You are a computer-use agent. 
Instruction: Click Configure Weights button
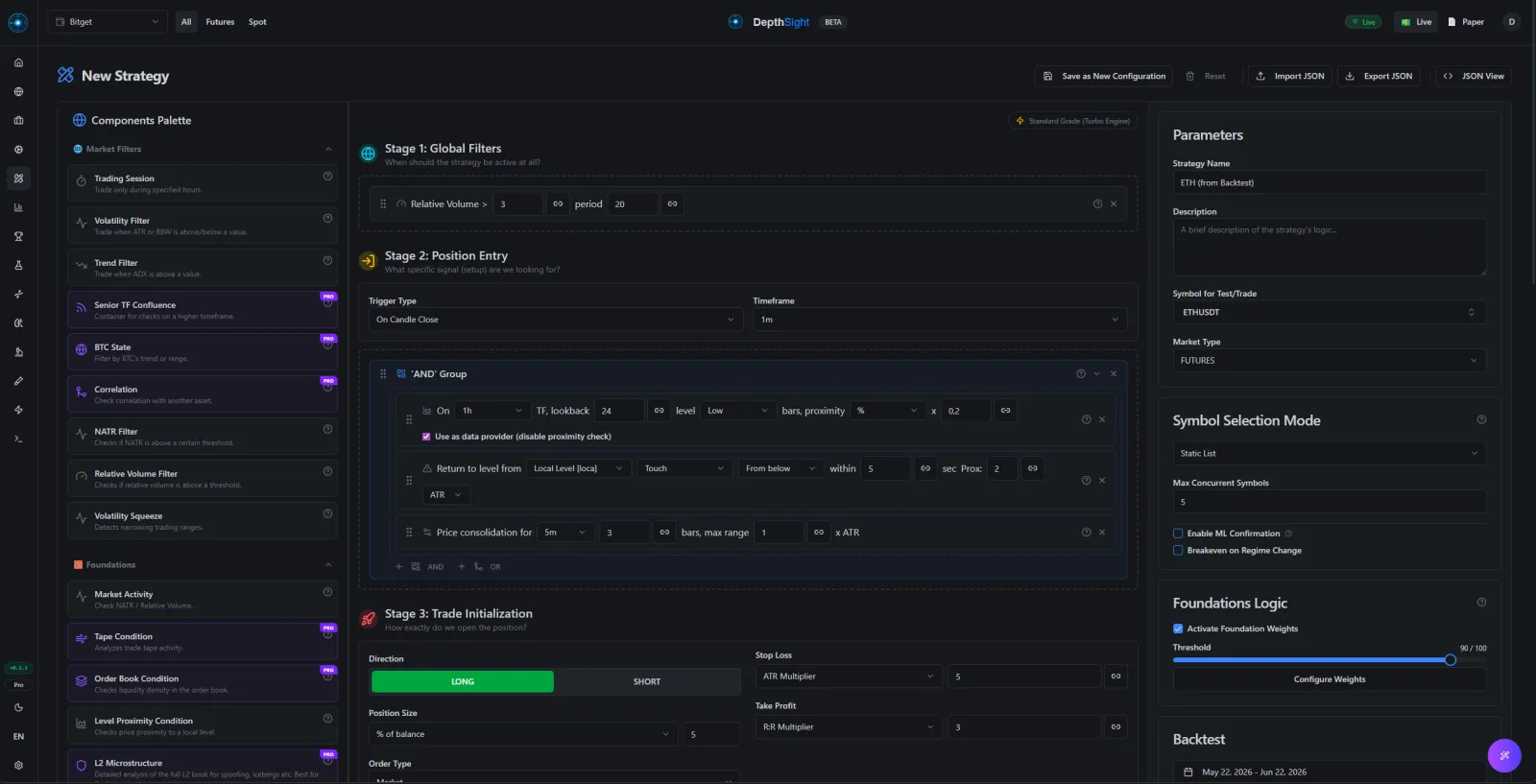tap(1330, 679)
